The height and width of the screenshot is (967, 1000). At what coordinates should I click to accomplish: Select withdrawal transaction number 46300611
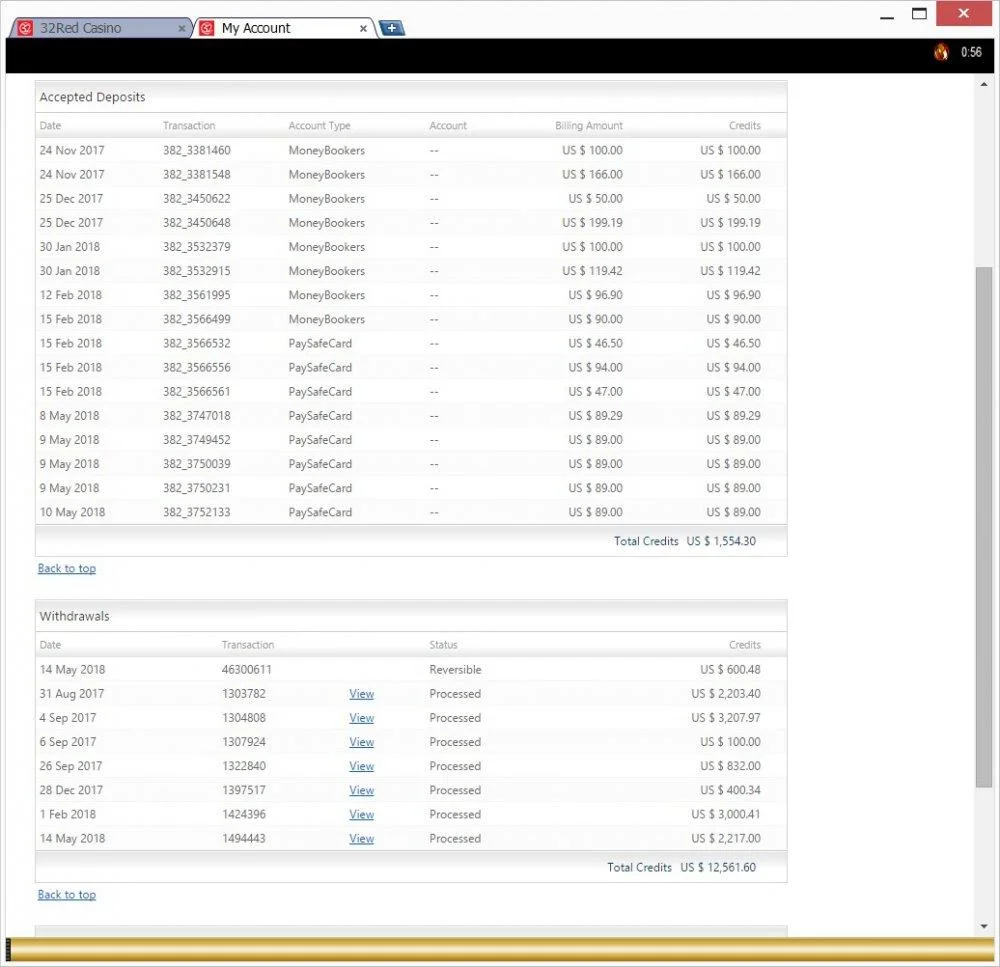[247, 670]
